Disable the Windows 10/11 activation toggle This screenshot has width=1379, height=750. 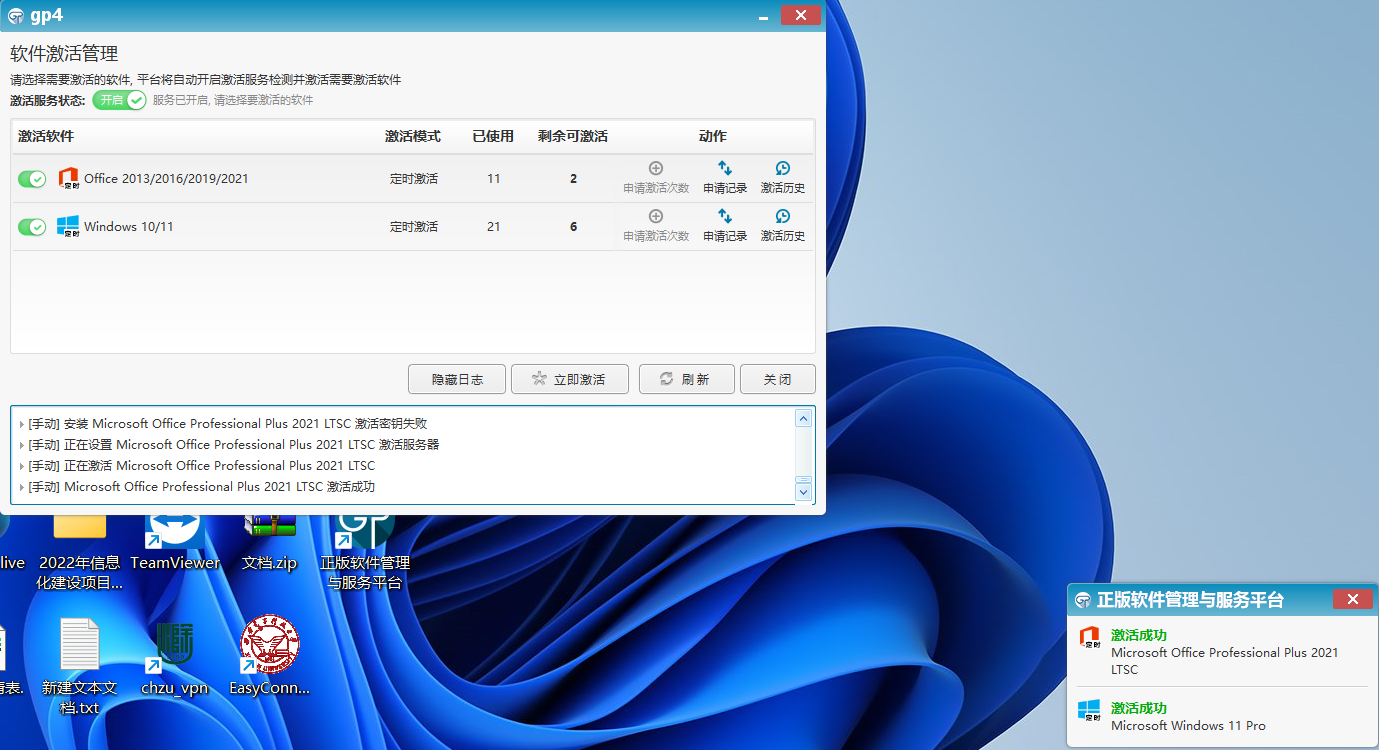tap(31, 226)
